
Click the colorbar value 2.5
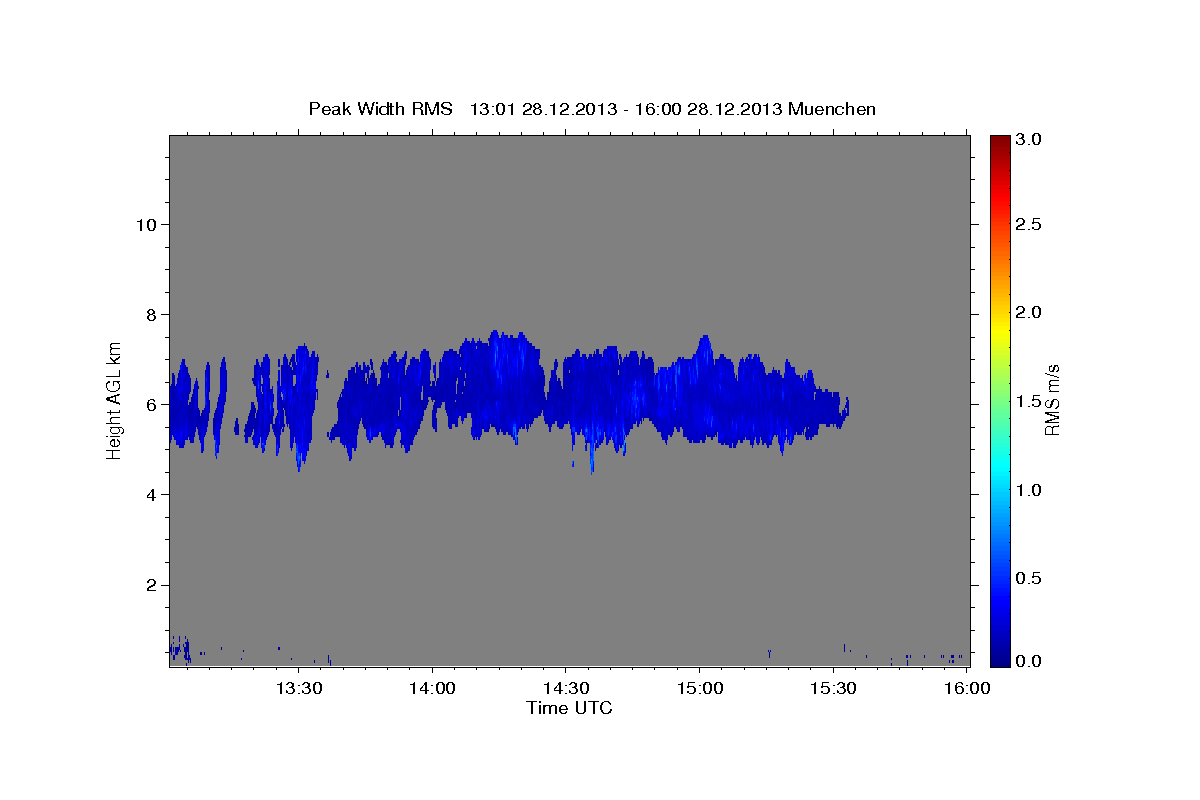(x=1030, y=225)
